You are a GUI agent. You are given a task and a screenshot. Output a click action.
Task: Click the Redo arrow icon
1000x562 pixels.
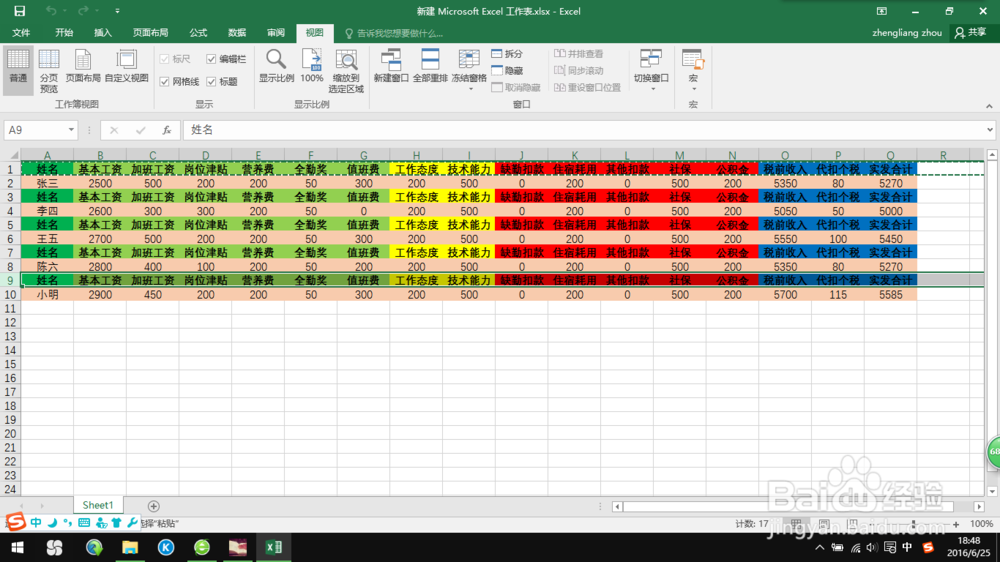[83, 11]
